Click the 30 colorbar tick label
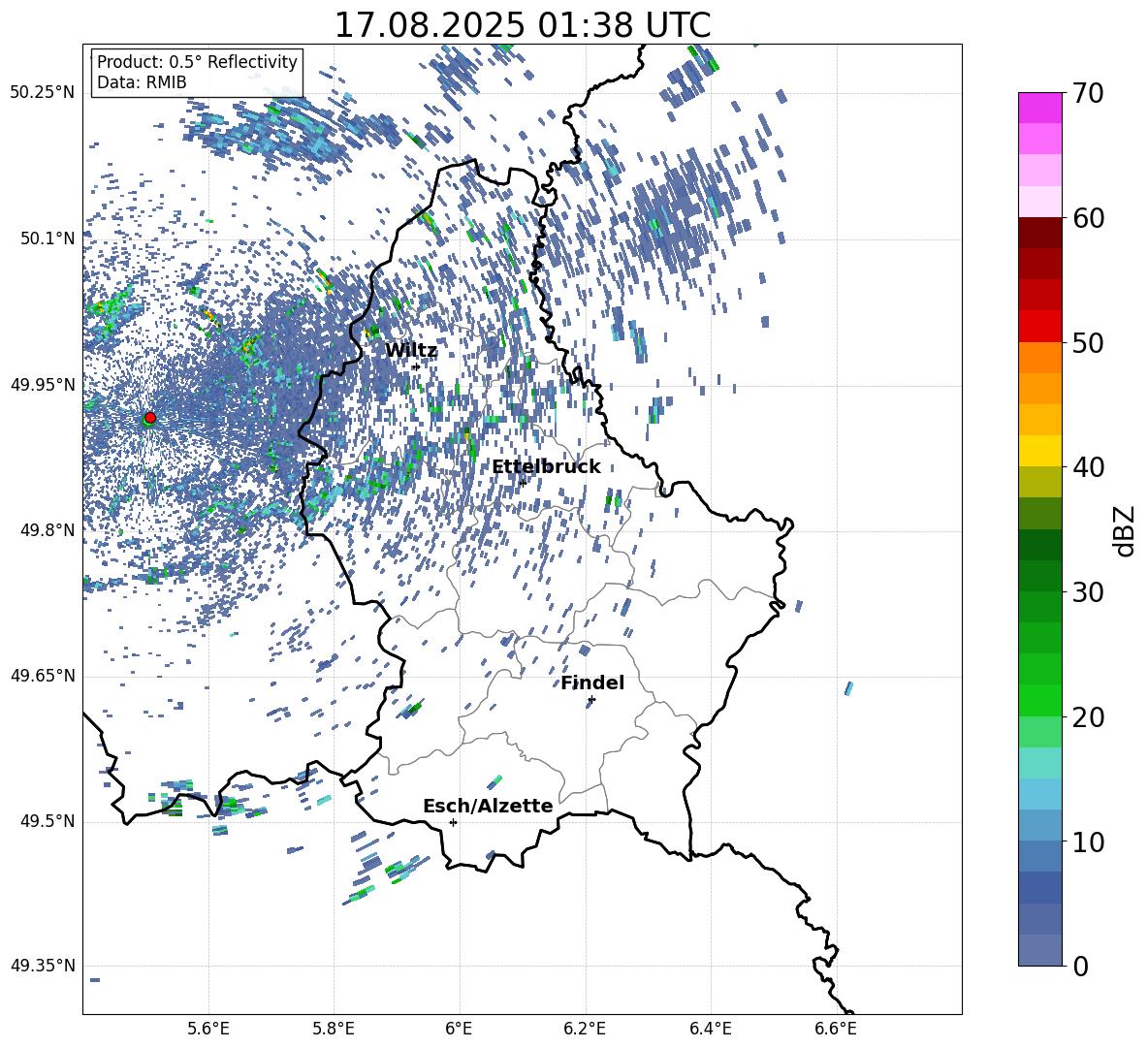Image resolution: width=1148 pixels, height=1048 pixels. click(1088, 592)
